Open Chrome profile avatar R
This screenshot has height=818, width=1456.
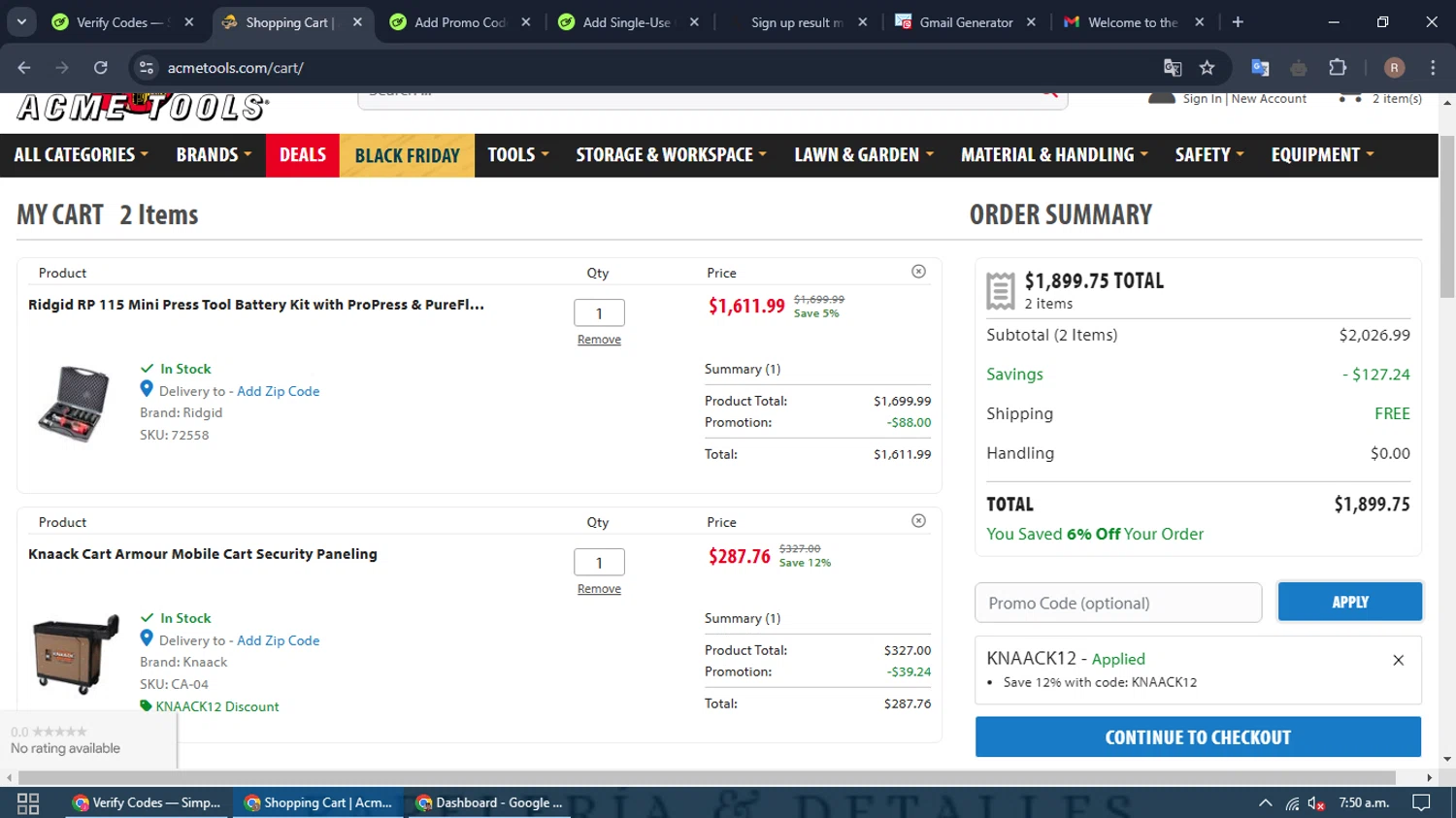click(1394, 67)
